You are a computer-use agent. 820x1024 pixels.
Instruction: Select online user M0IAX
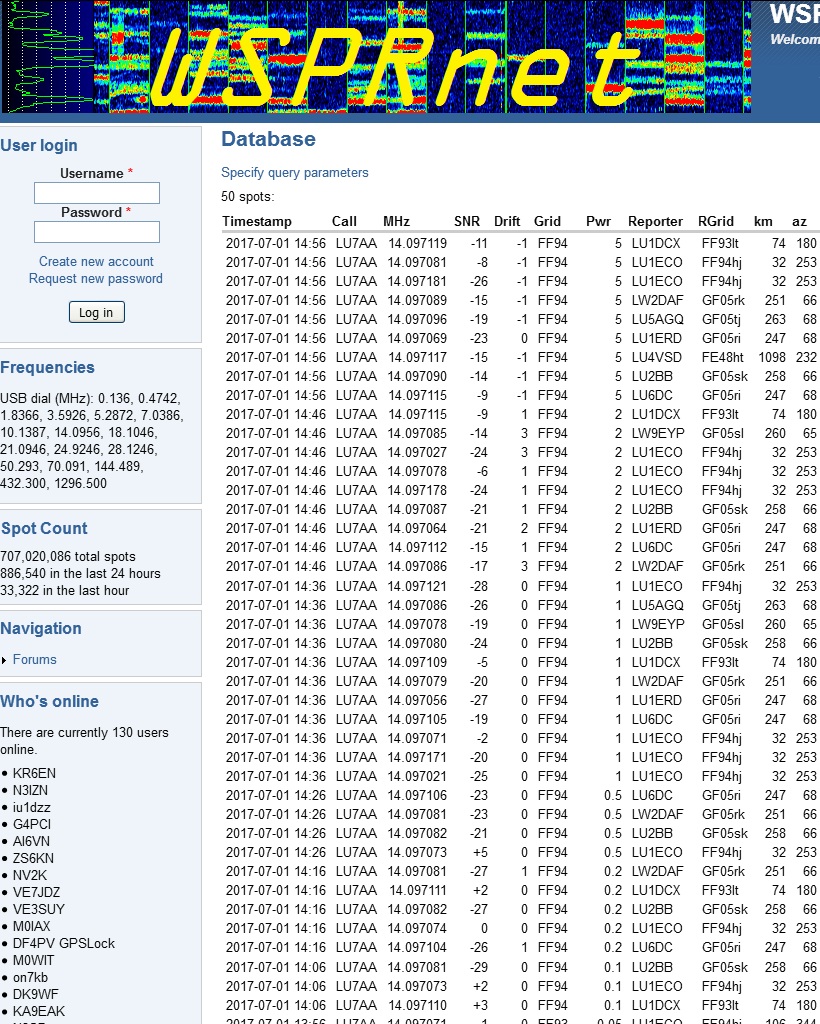(x=31, y=926)
